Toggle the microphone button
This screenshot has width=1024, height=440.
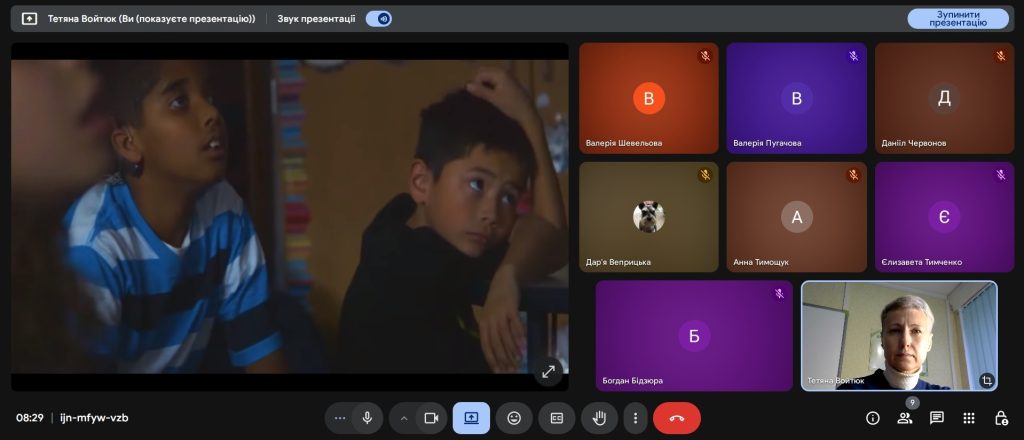[367, 418]
